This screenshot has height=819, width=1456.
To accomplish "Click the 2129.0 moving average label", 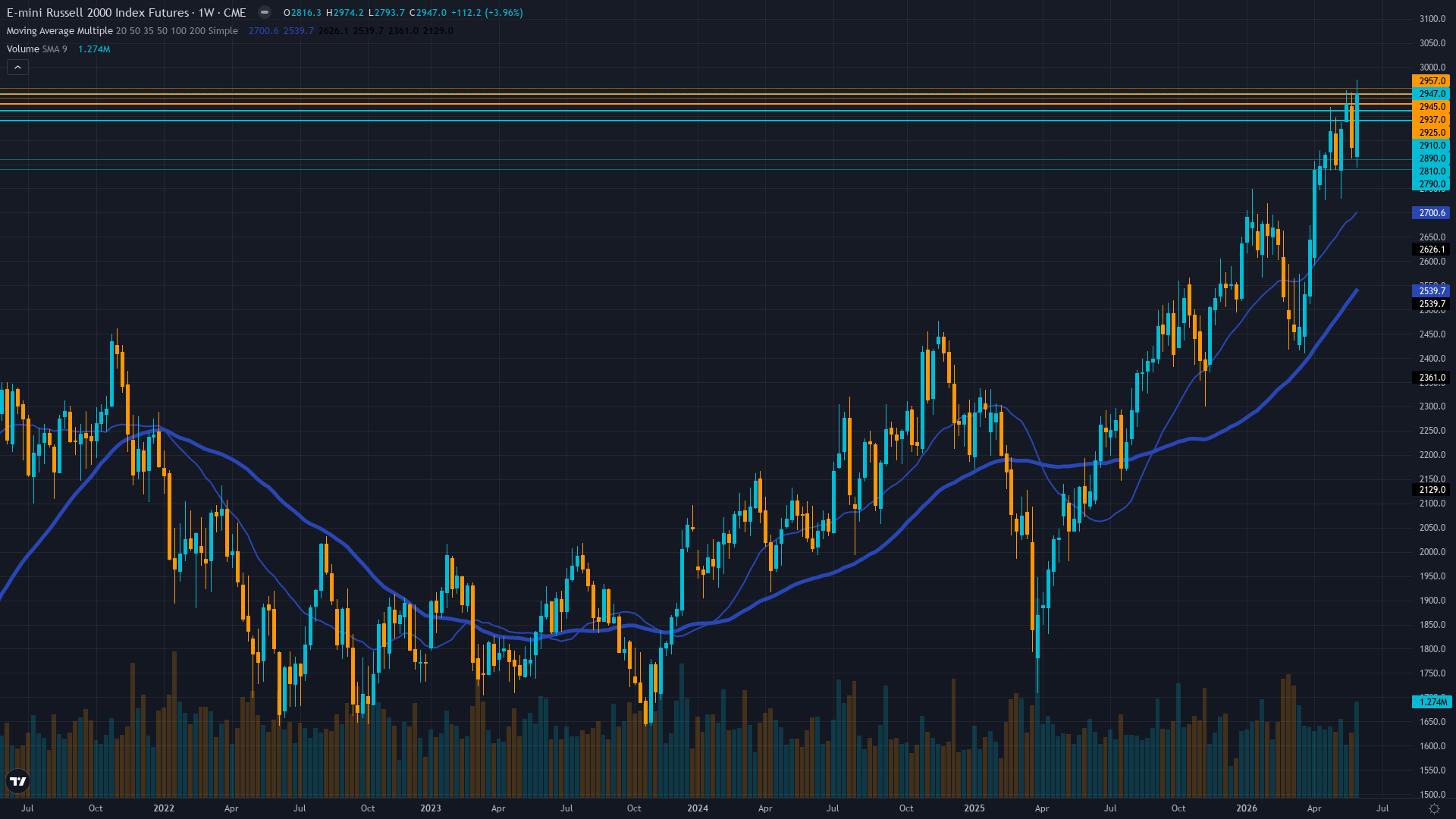I will tap(1431, 490).
